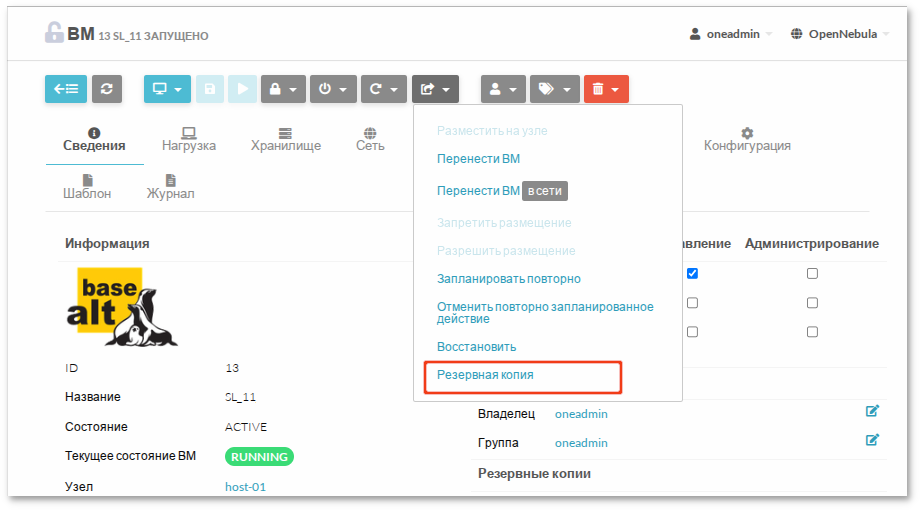Click disabled Запретить размещение item

[x=504, y=223]
